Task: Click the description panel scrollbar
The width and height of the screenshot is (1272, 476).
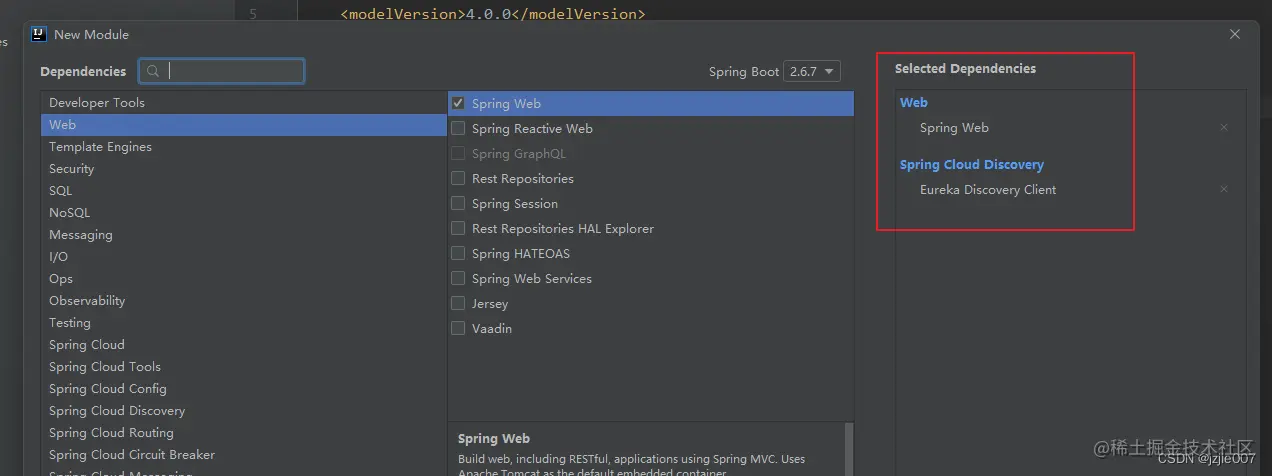Action: point(850,449)
